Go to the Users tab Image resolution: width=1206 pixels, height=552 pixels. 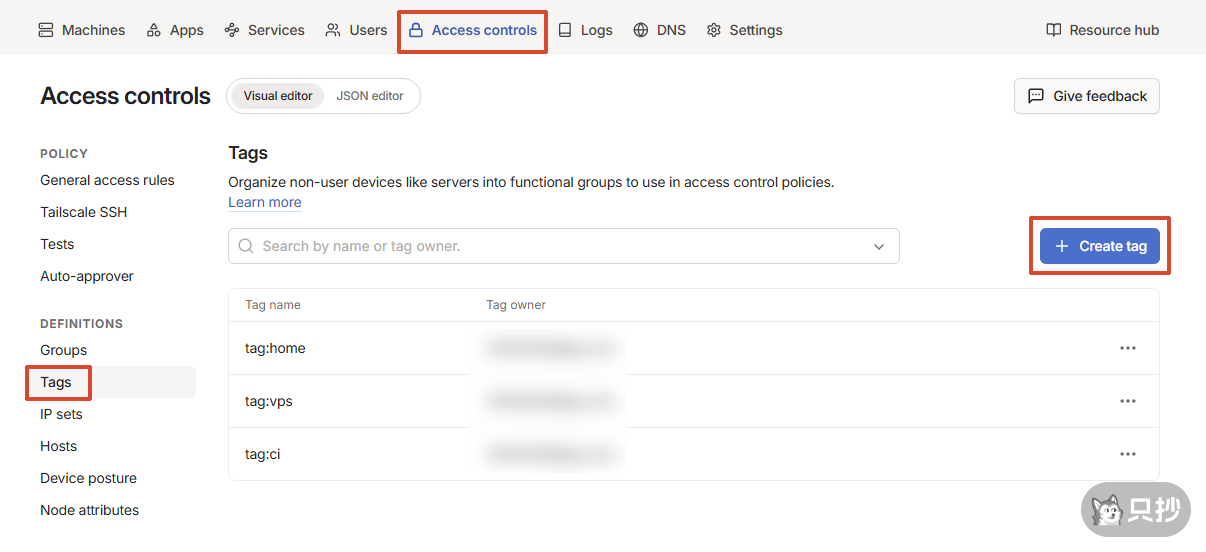(356, 30)
